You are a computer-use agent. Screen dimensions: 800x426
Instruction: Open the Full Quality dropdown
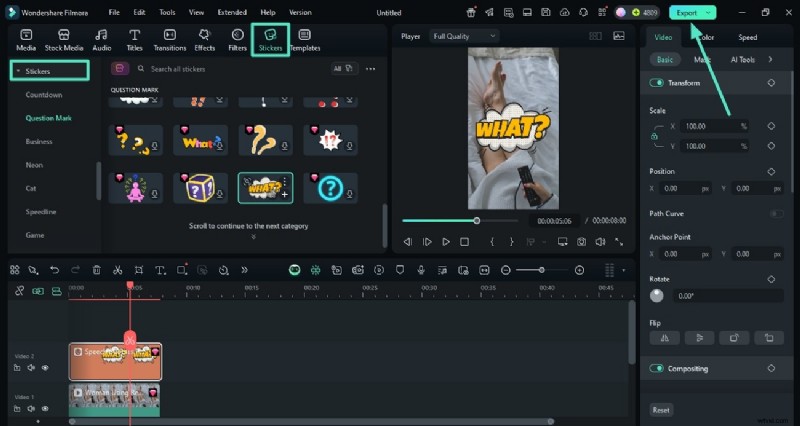coord(463,36)
